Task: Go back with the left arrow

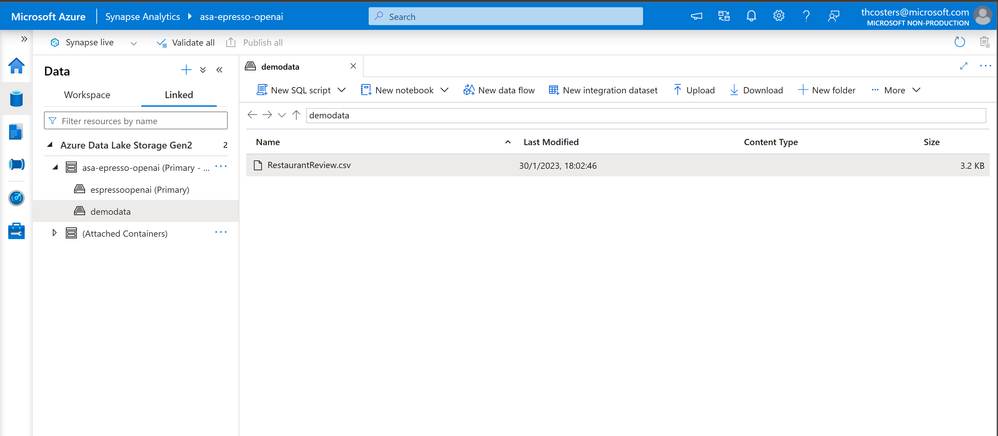Action: point(252,115)
